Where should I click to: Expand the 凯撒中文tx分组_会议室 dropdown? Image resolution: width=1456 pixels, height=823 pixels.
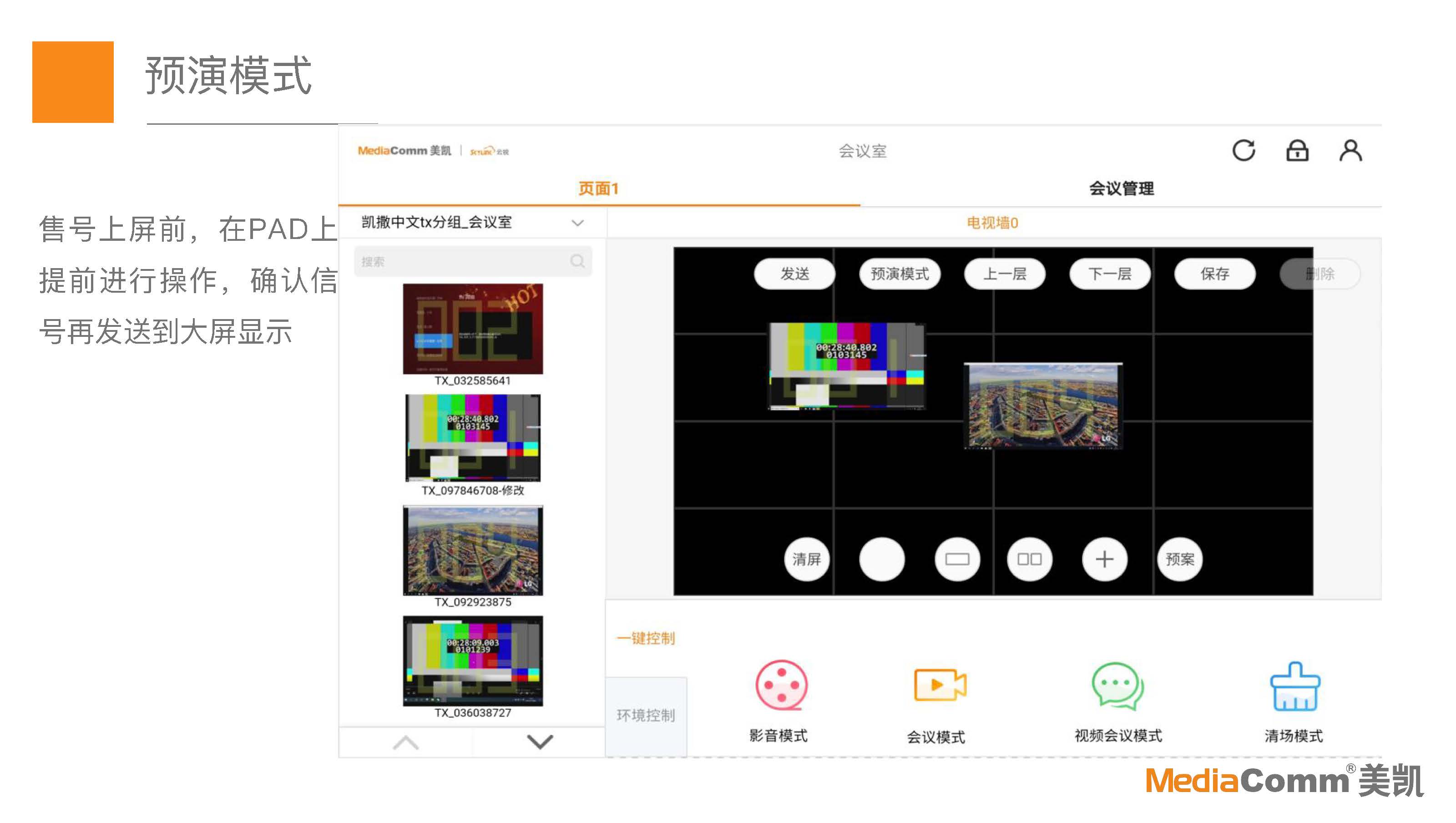pyautogui.click(x=577, y=223)
